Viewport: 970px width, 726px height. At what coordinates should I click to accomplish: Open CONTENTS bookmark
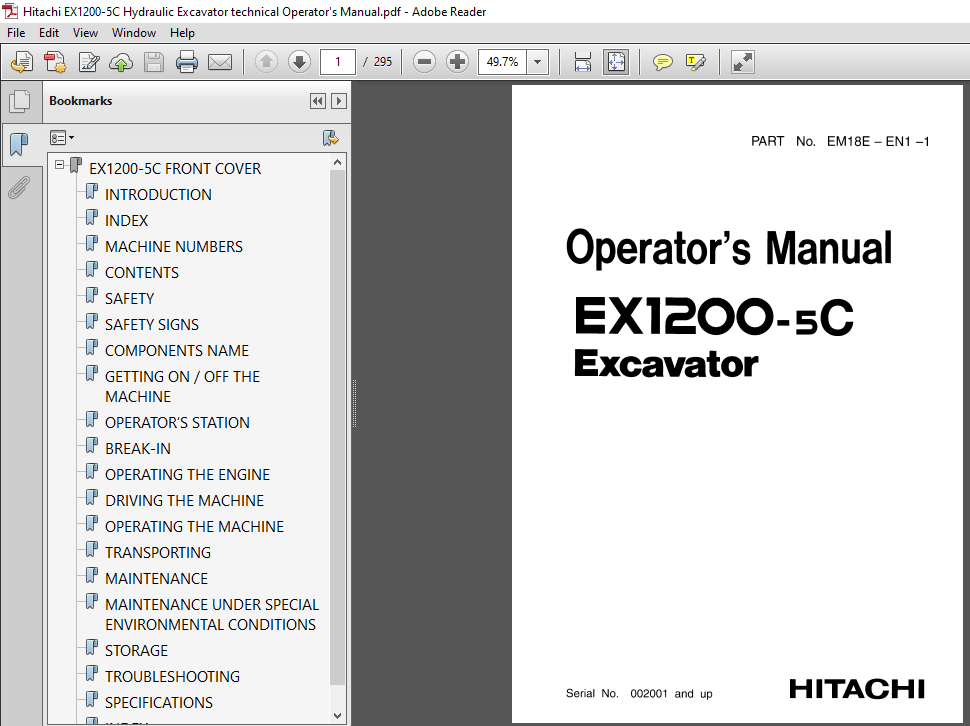pyautogui.click(x=142, y=273)
